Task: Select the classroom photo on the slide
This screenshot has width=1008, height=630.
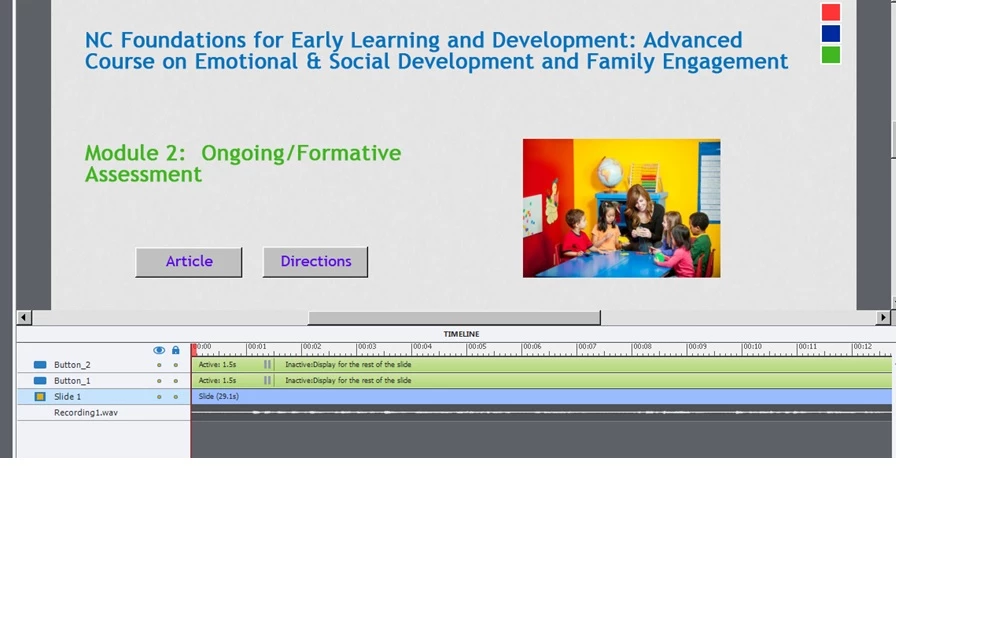Action: pos(622,208)
